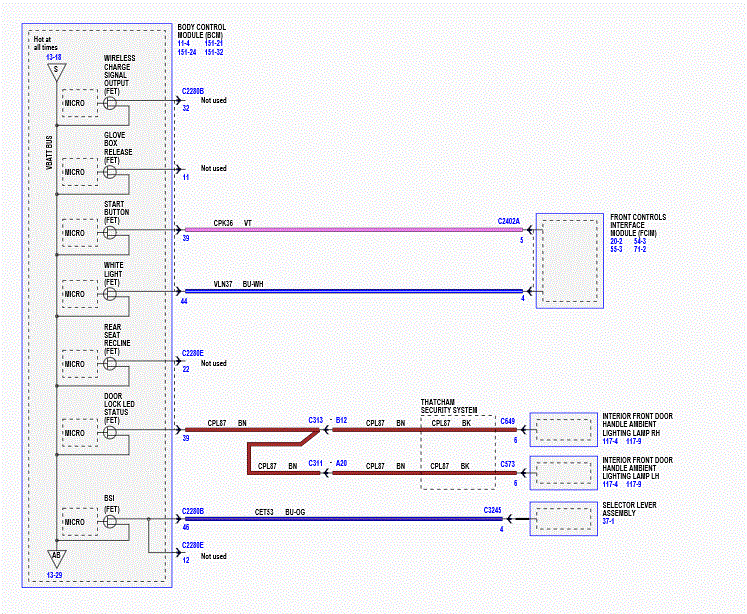The width and height of the screenshot is (747, 614).
Task: Click the Rear Seat Recline label
Action: tap(117, 339)
